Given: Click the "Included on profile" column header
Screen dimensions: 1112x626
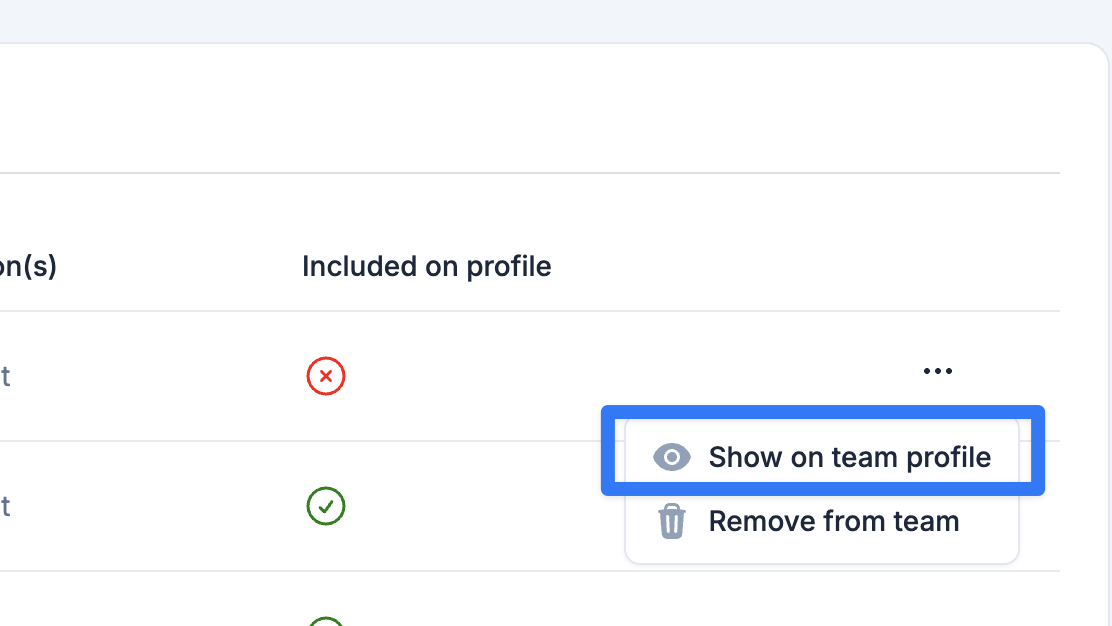Looking at the screenshot, I should tap(426, 267).
